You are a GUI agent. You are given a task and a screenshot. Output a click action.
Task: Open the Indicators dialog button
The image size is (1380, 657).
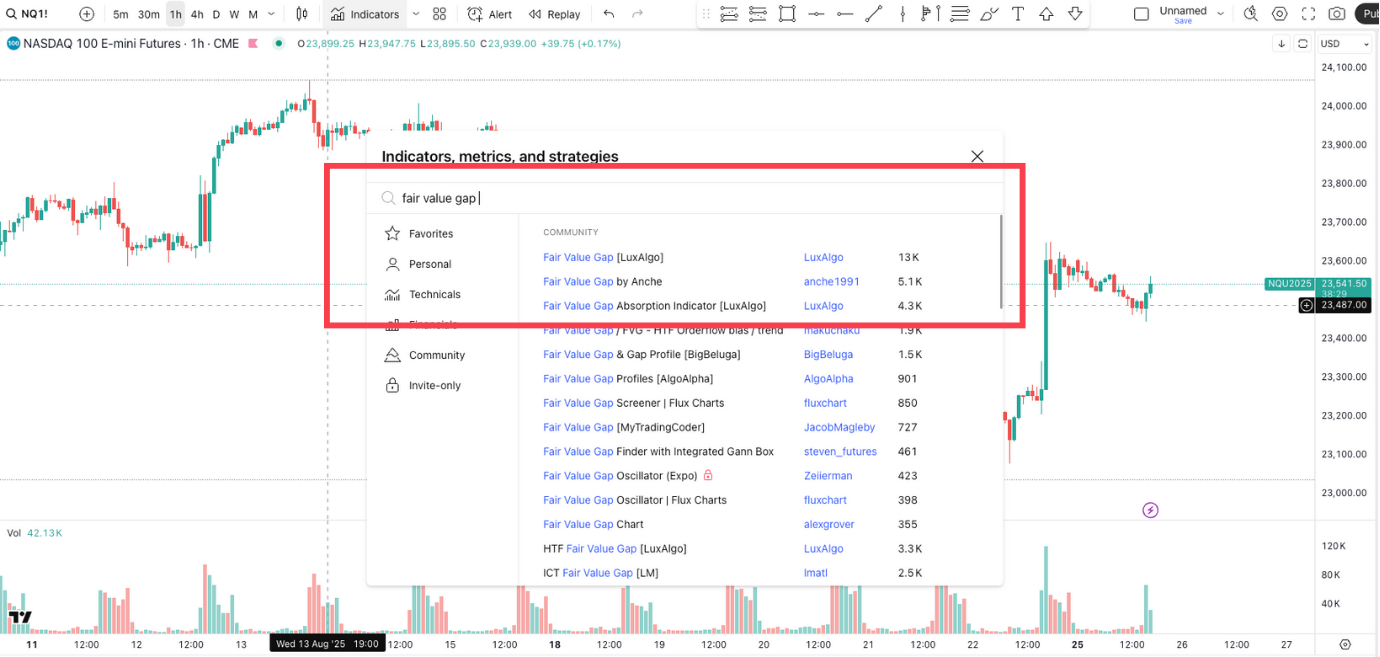(x=365, y=14)
